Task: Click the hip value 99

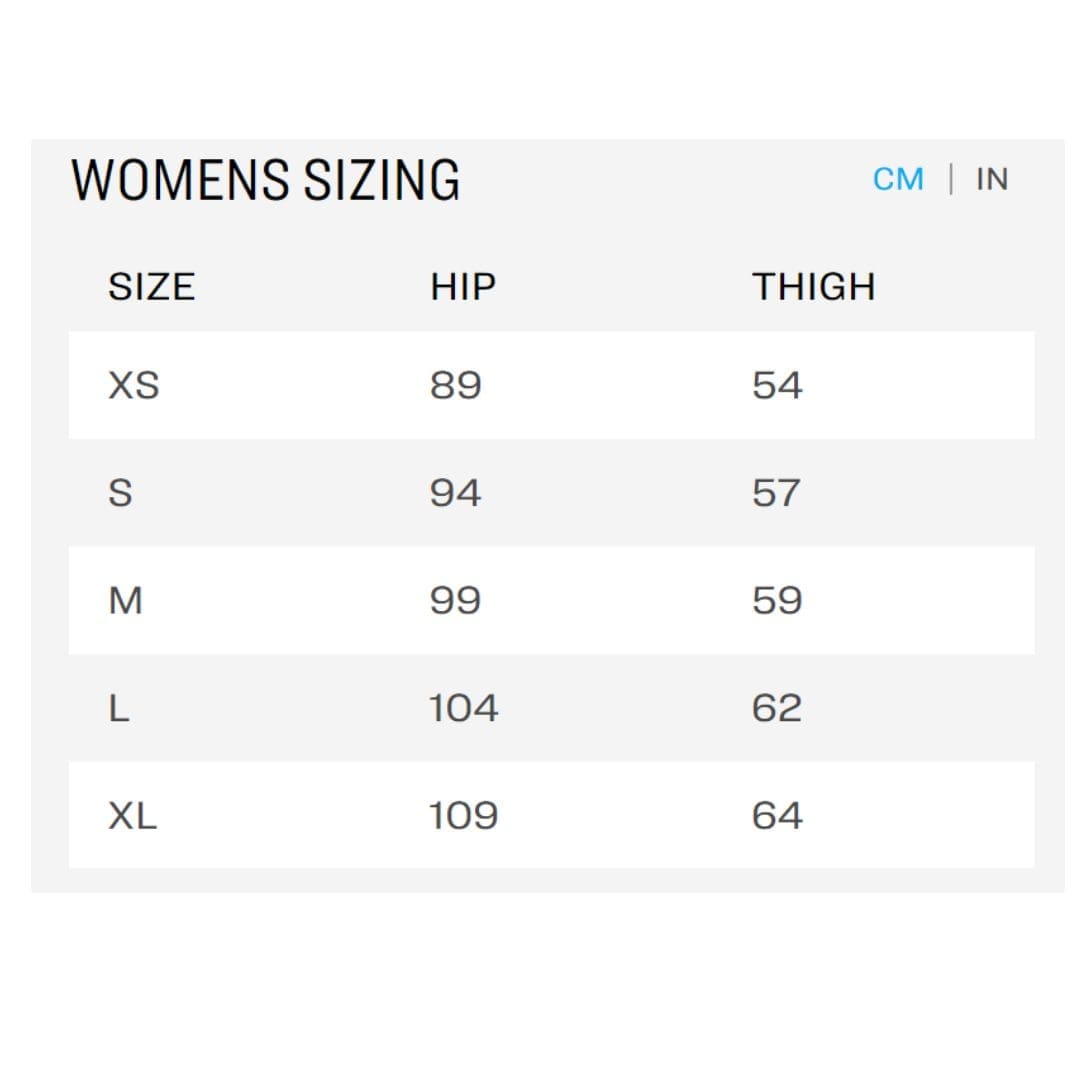Action: click(456, 601)
